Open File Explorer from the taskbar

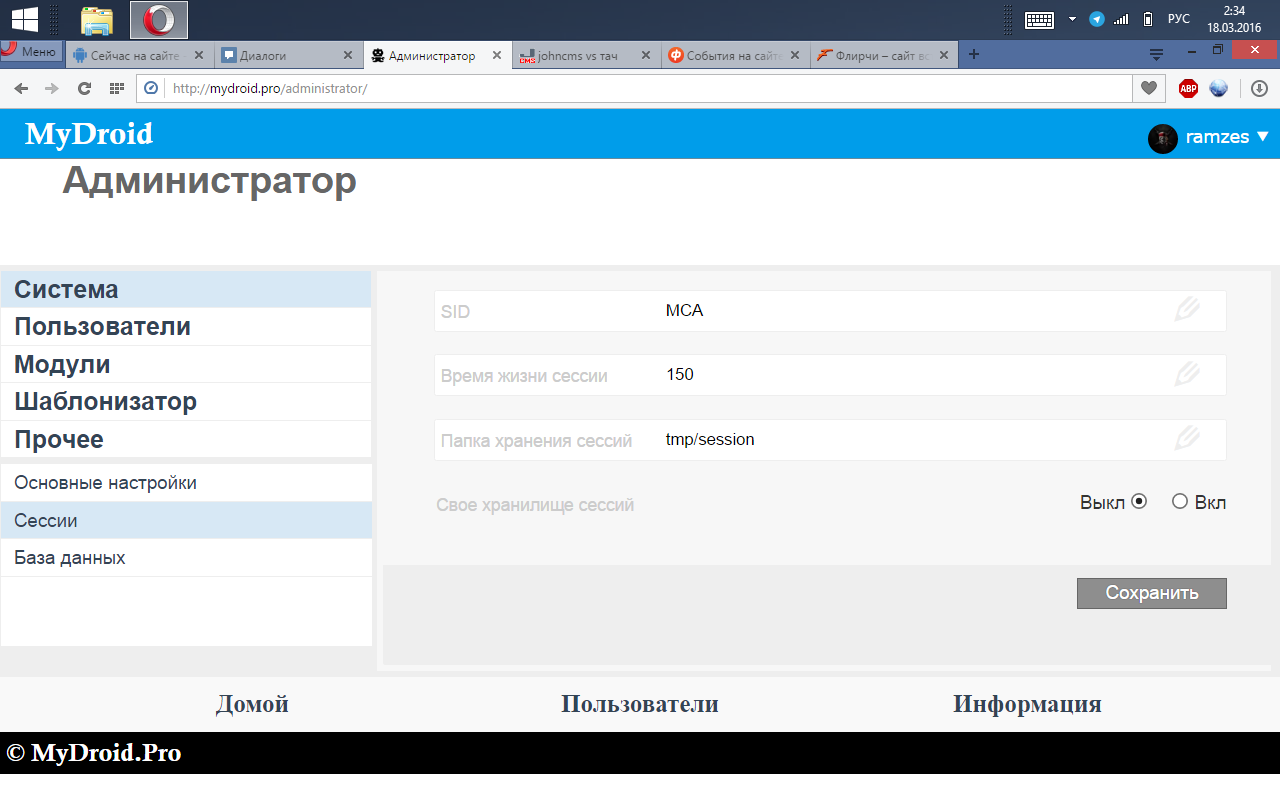click(97, 19)
